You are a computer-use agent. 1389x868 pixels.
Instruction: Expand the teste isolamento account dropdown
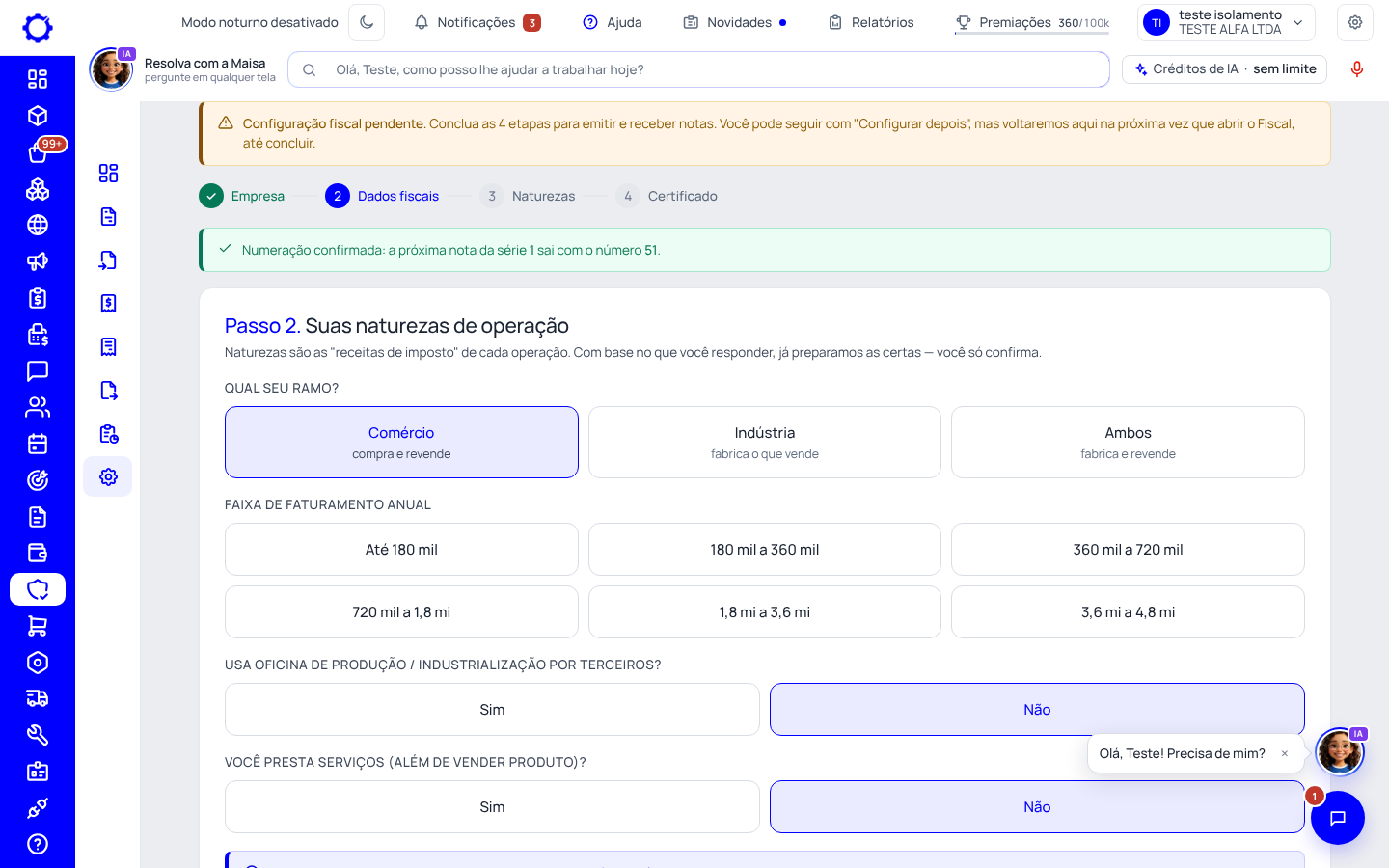[x=1226, y=22]
